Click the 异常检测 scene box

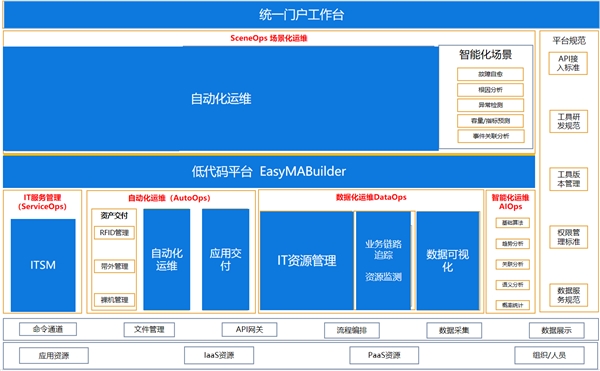[490, 105]
